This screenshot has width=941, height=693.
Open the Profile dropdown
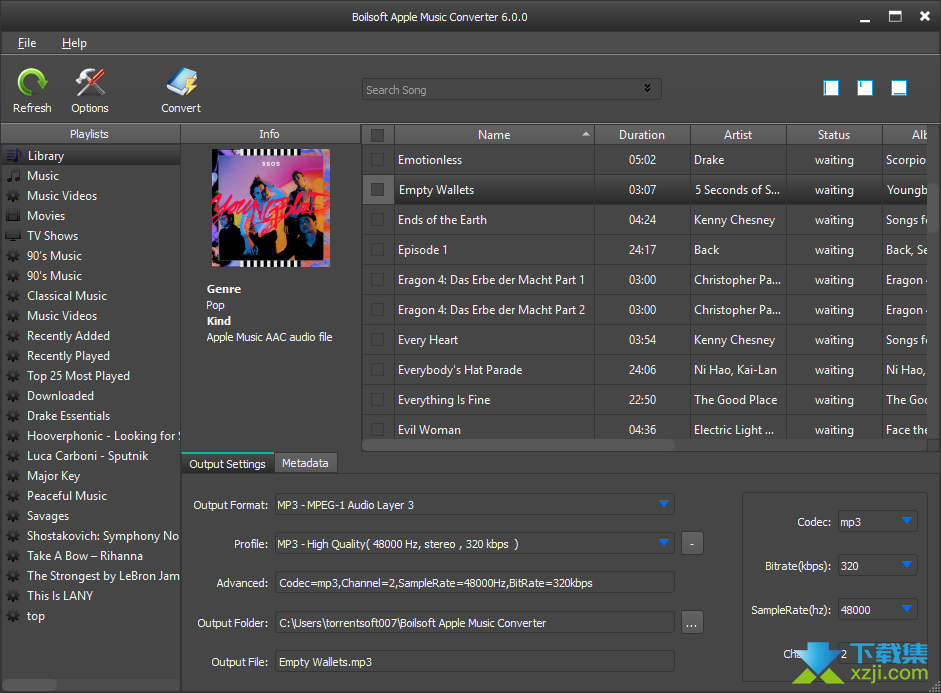click(x=664, y=543)
